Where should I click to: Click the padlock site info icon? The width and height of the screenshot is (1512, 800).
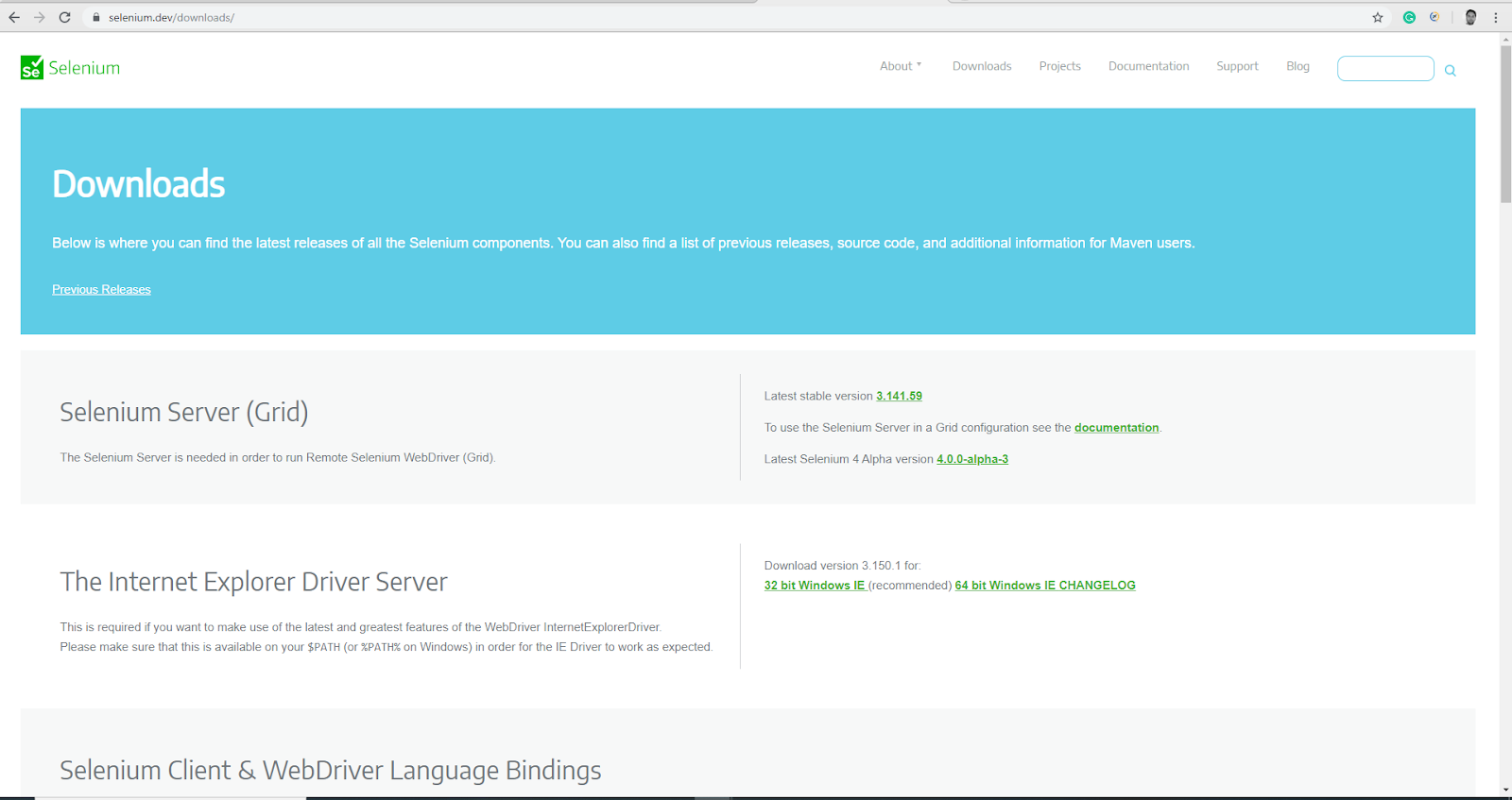coord(95,17)
